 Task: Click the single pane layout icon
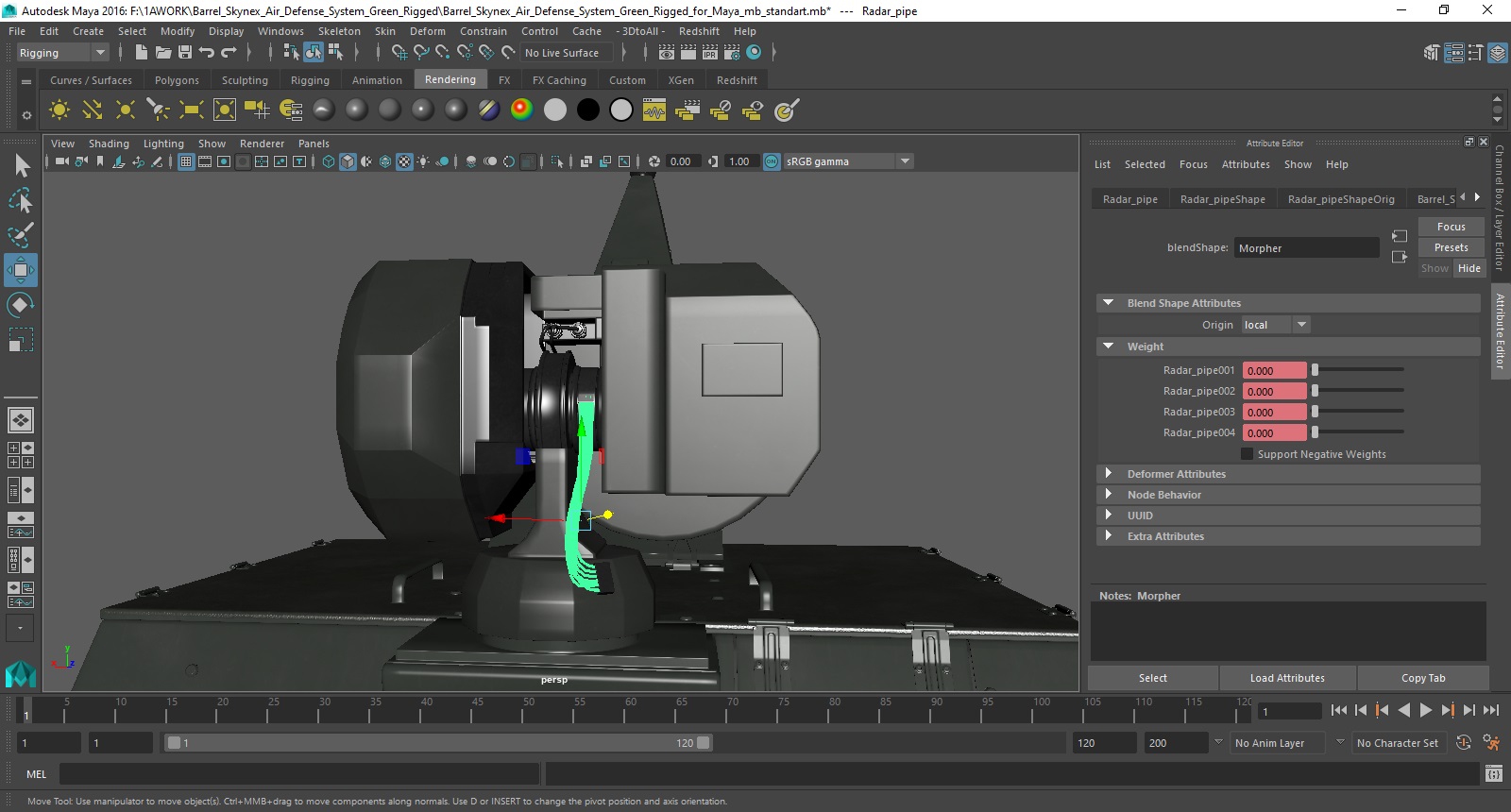pos(21,420)
